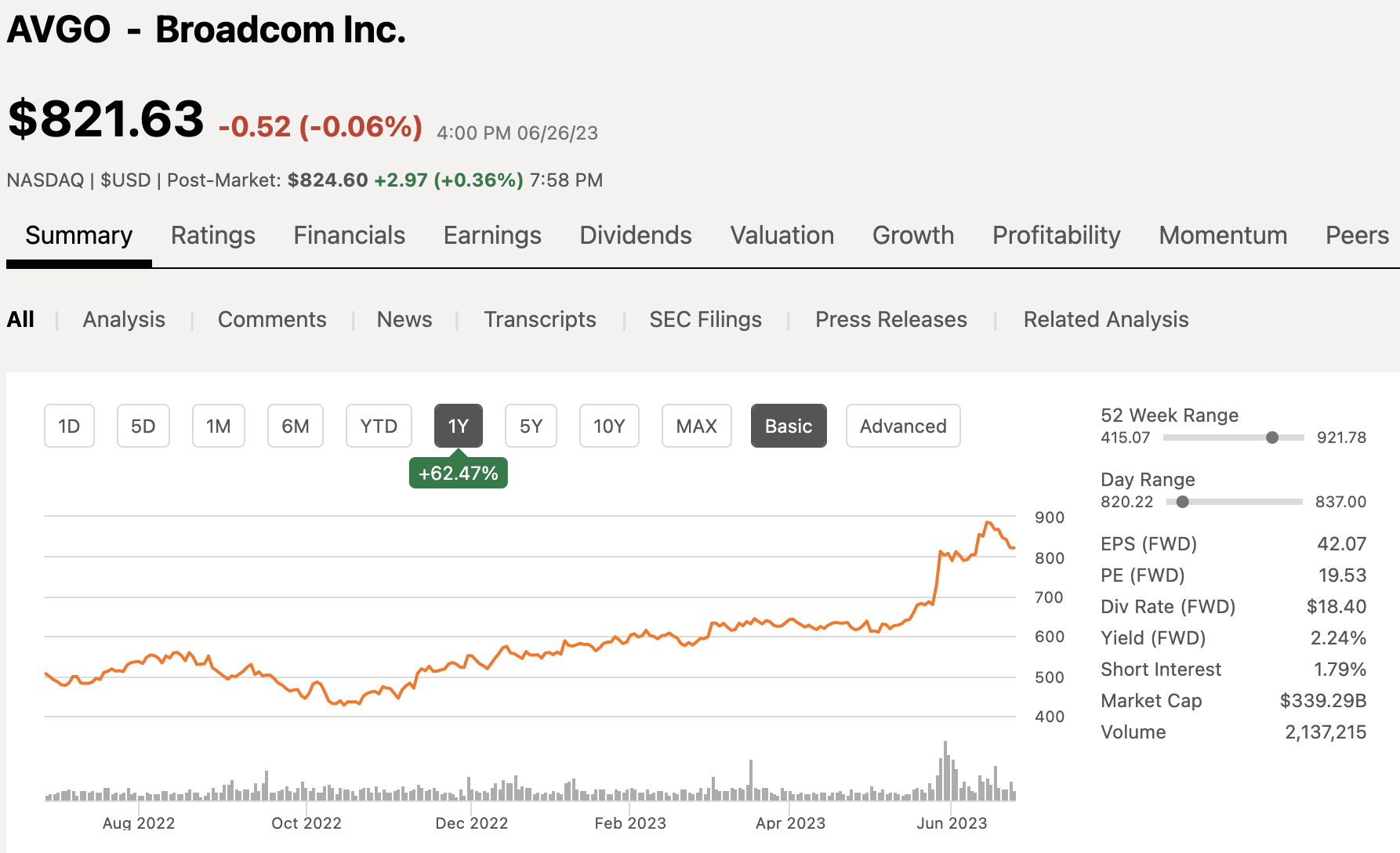View SEC Filings list
Image resolution: width=1400 pixels, height=853 pixels.
705,319
